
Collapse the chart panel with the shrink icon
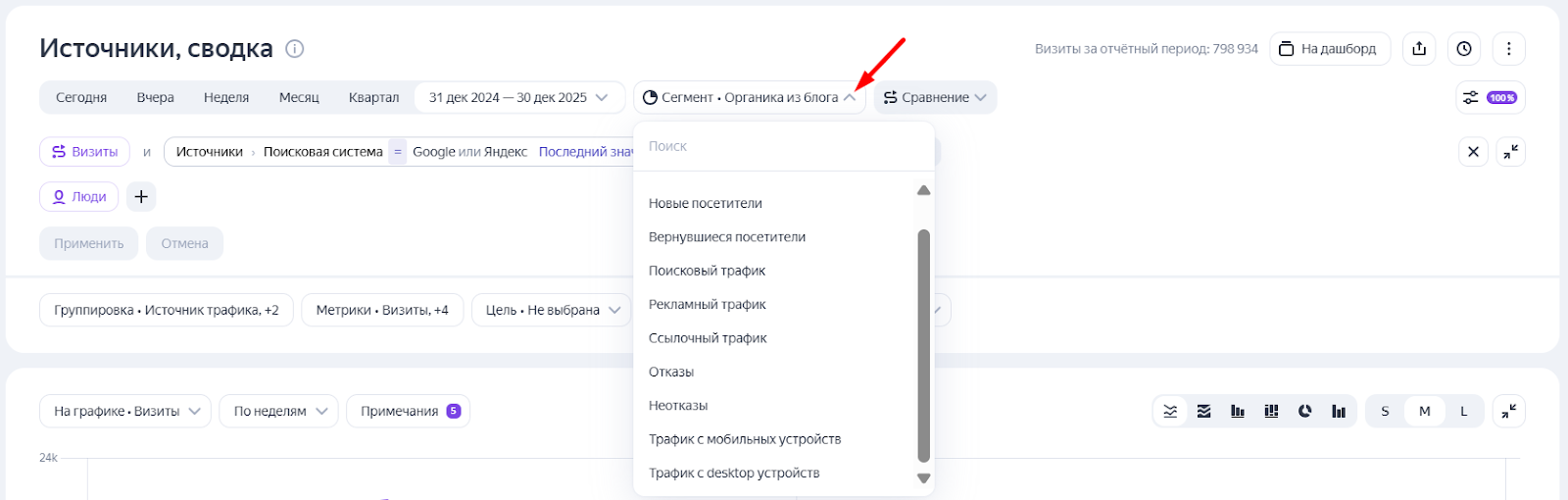point(1509,411)
